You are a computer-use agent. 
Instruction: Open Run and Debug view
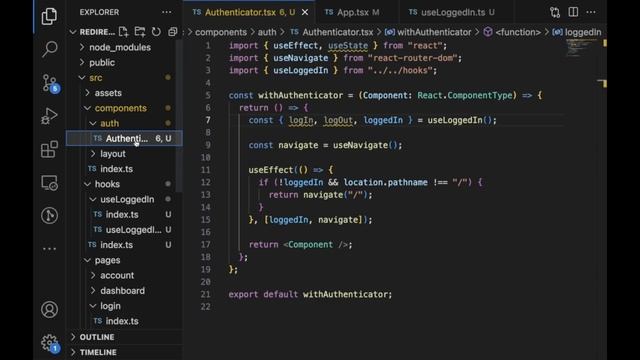[x=49, y=116]
